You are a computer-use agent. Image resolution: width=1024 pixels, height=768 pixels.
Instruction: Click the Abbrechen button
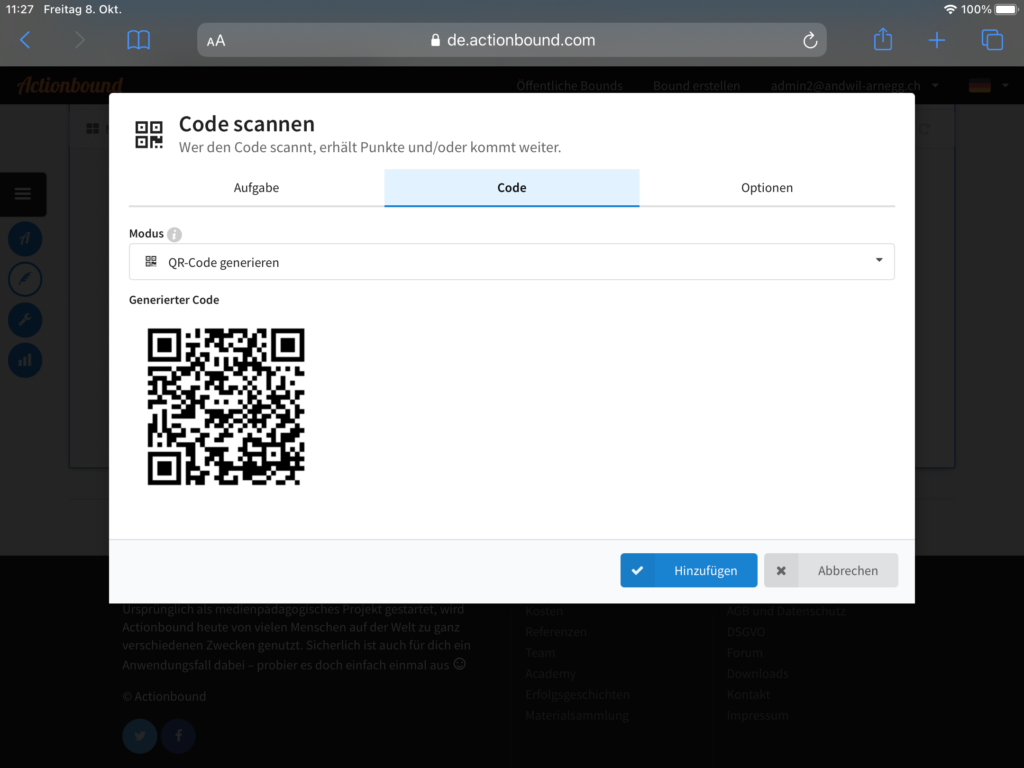(x=831, y=571)
